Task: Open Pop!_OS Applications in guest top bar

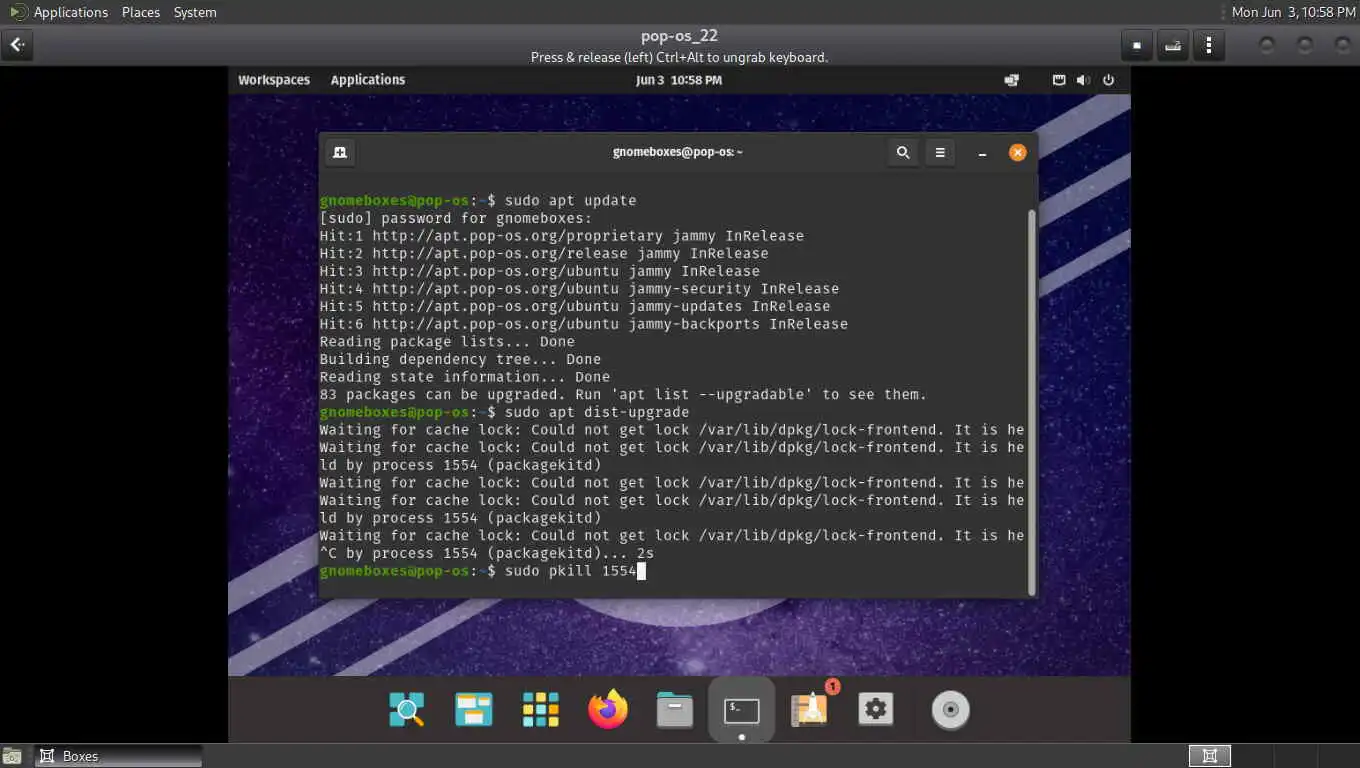Action: click(x=368, y=80)
